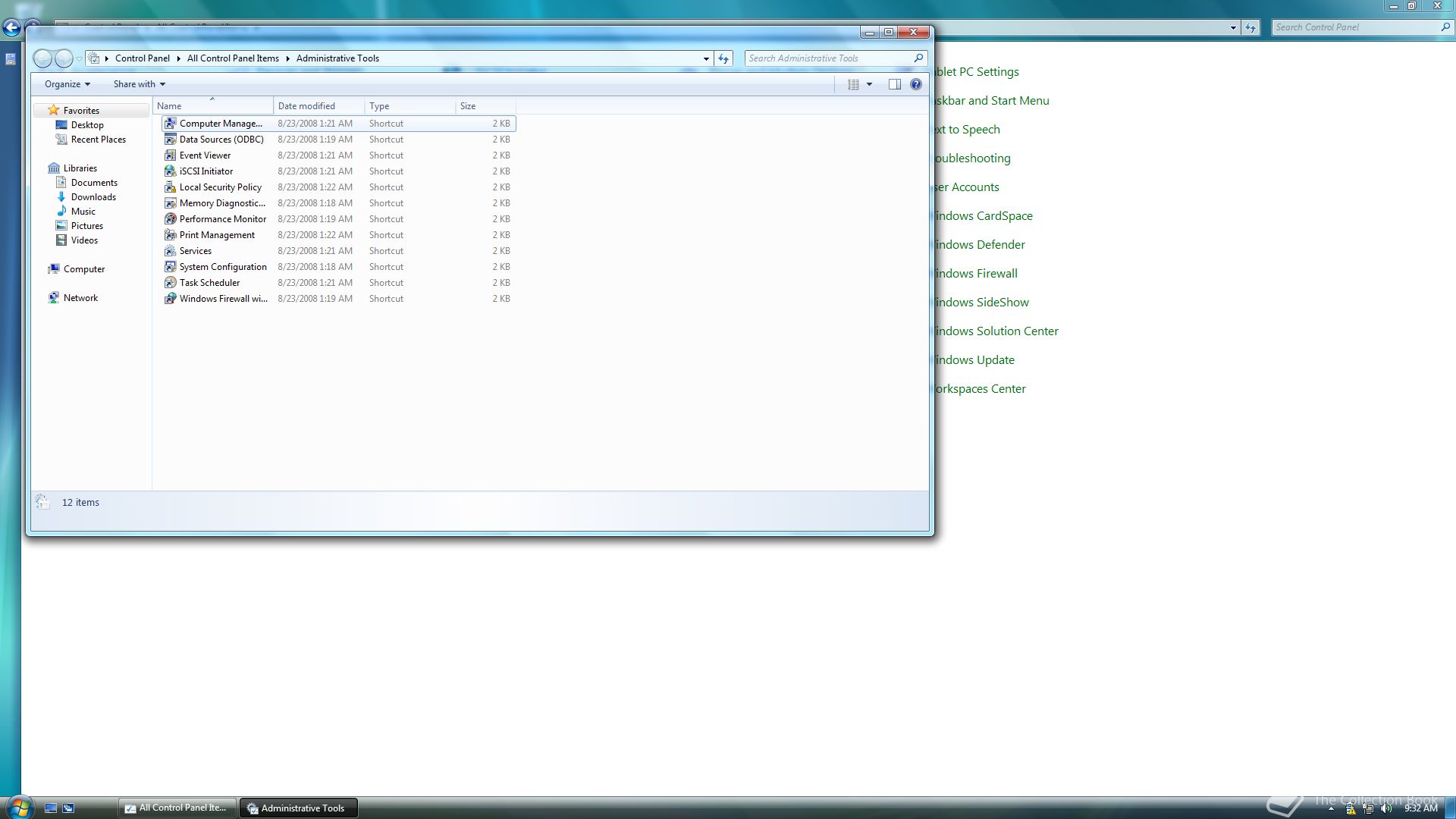Click the taskbar clock

(x=1420, y=808)
